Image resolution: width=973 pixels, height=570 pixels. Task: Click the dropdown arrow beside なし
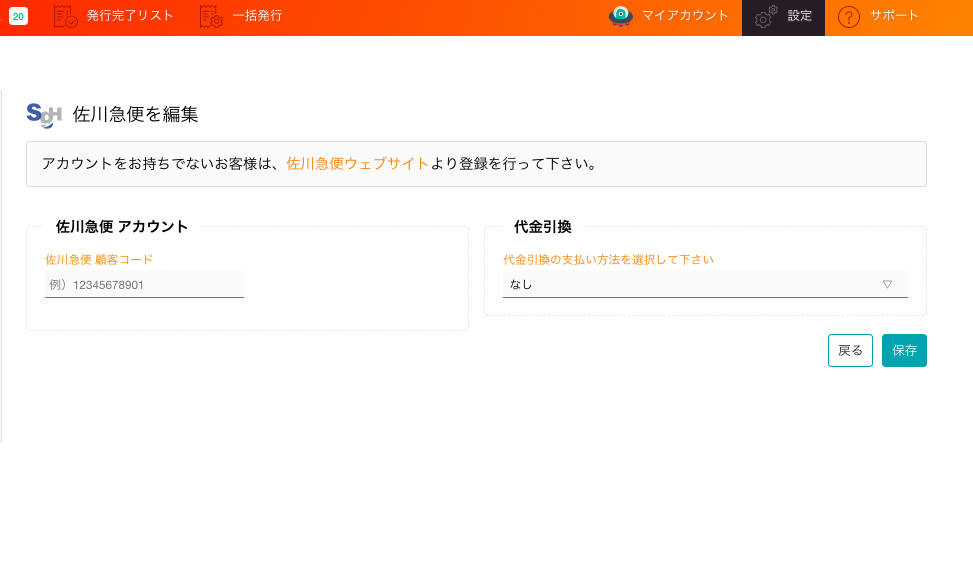tap(887, 284)
